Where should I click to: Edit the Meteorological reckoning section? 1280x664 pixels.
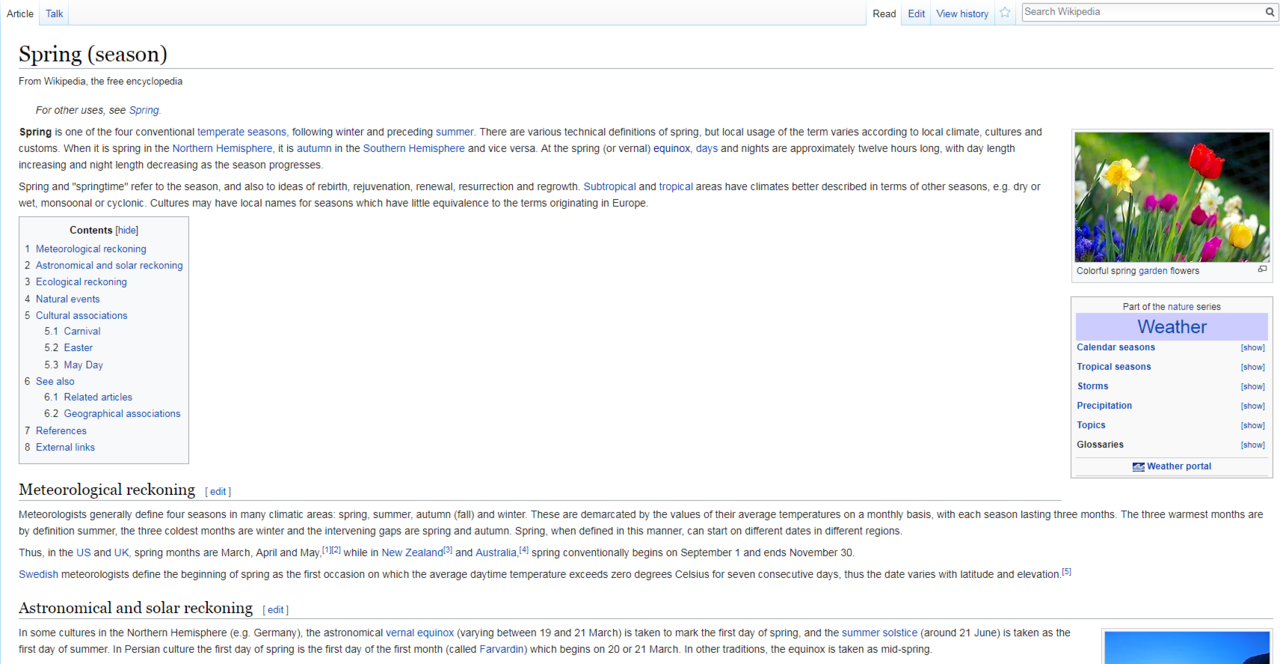coord(218,492)
